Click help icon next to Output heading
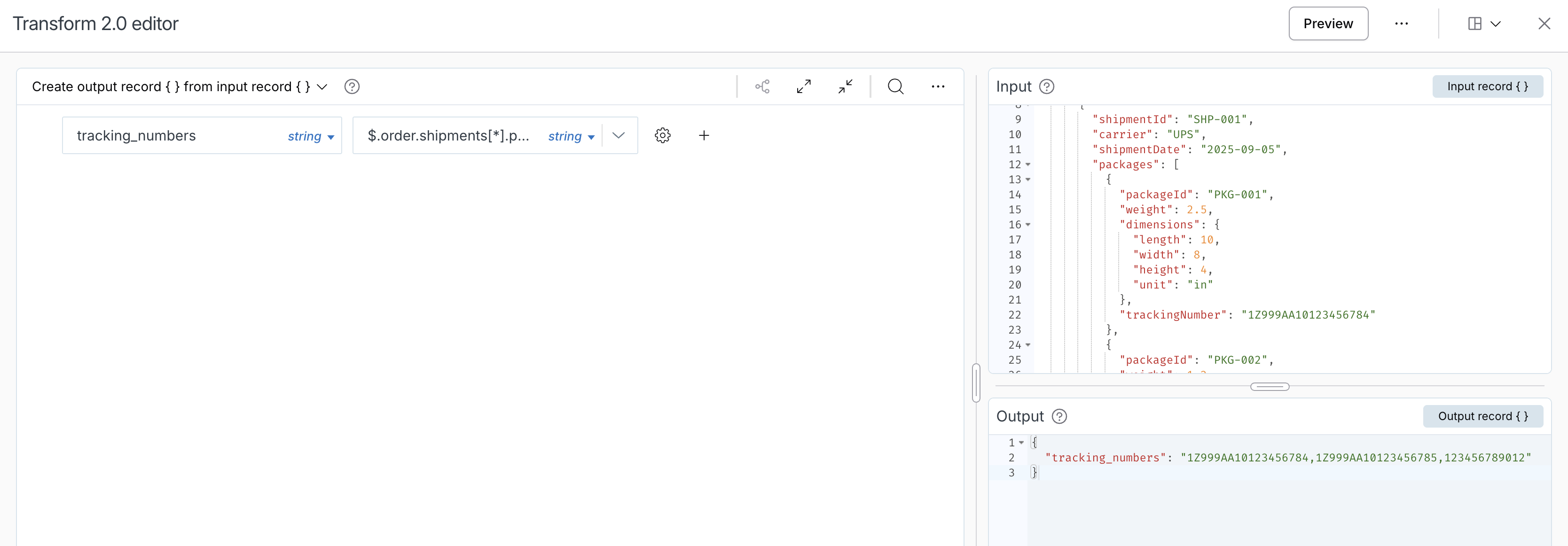 pos(1059,416)
